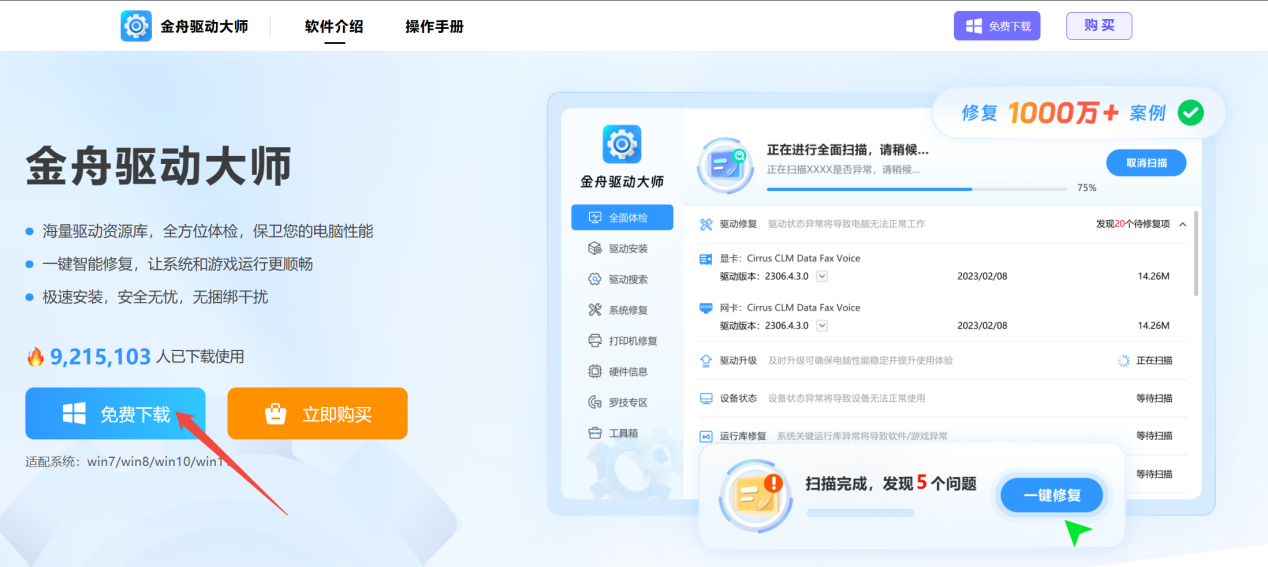The image size is (1268, 567).
Task: Click the 显卡 device icon
Action: pyautogui.click(x=706, y=258)
